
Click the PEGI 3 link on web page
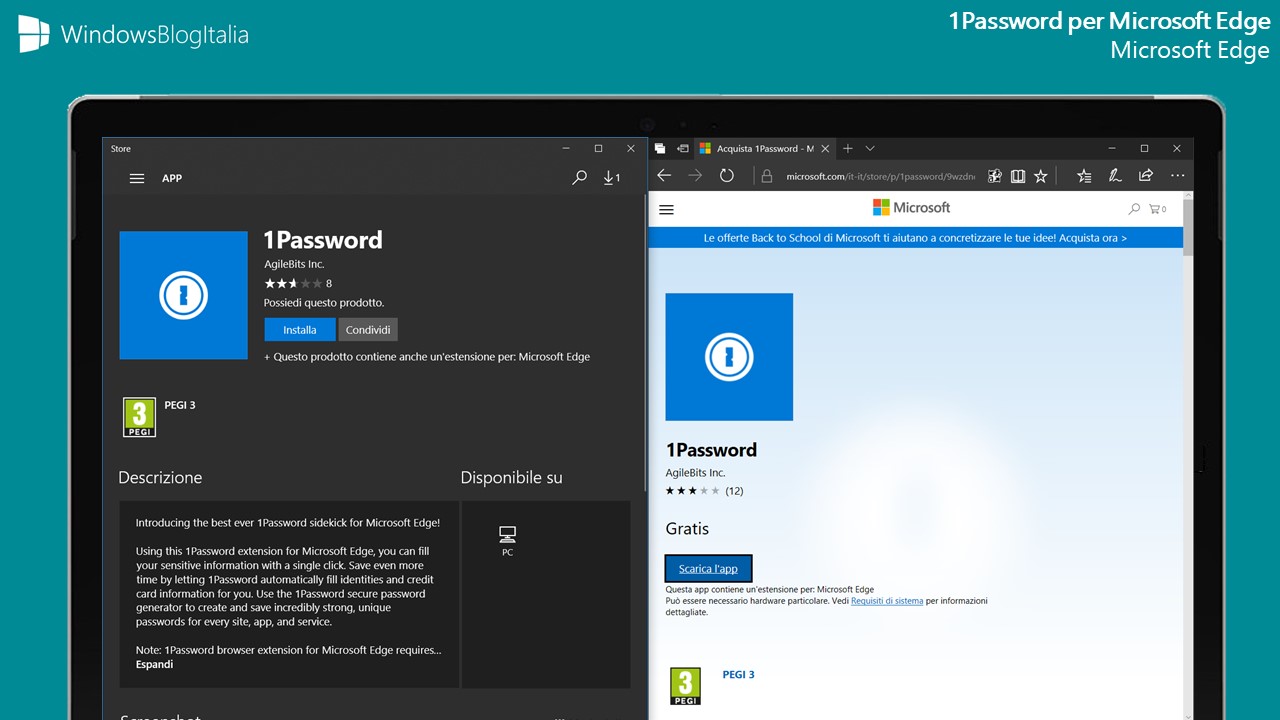[x=739, y=675]
